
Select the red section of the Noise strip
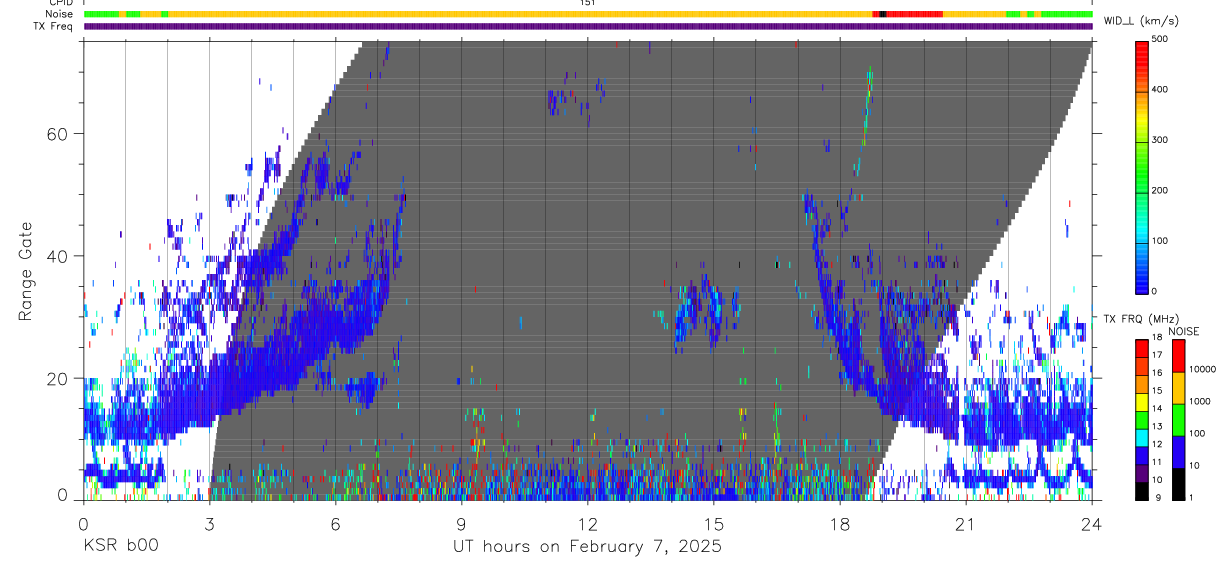(x=914, y=14)
